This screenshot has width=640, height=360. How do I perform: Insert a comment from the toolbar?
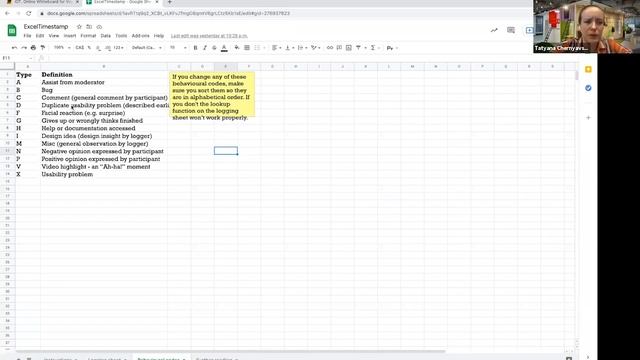point(339,48)
